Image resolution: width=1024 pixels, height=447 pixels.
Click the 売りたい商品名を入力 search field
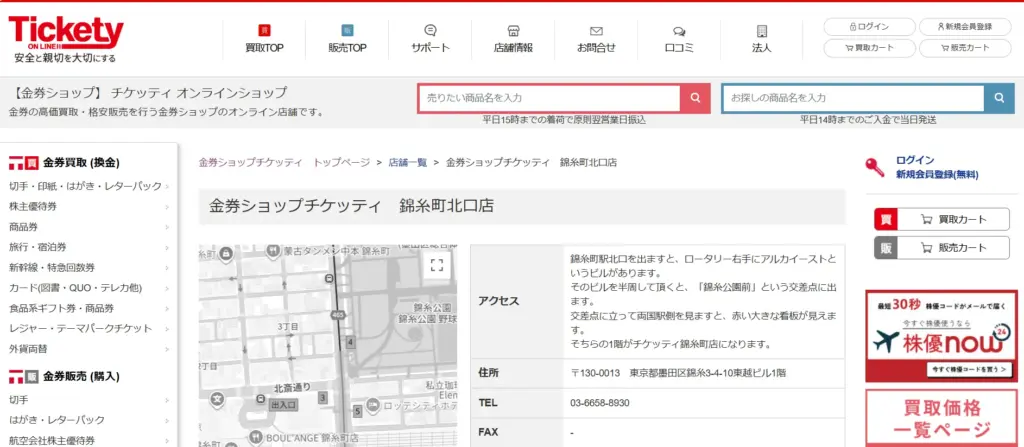point(549,98)
